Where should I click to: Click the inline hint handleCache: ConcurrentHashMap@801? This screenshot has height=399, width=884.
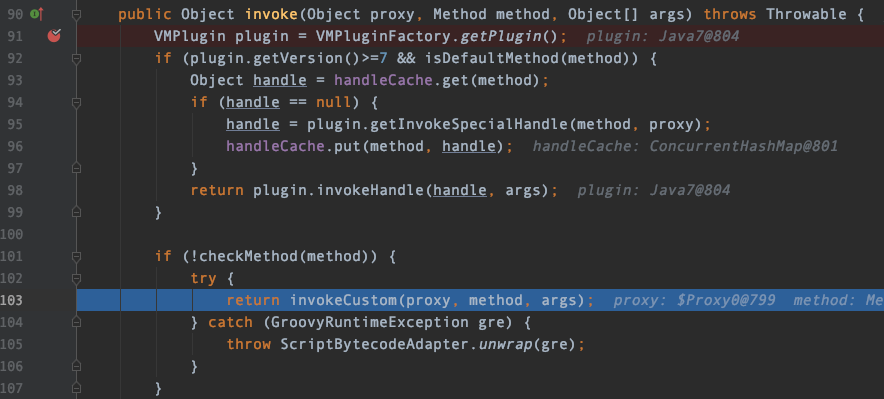[685, 147]
